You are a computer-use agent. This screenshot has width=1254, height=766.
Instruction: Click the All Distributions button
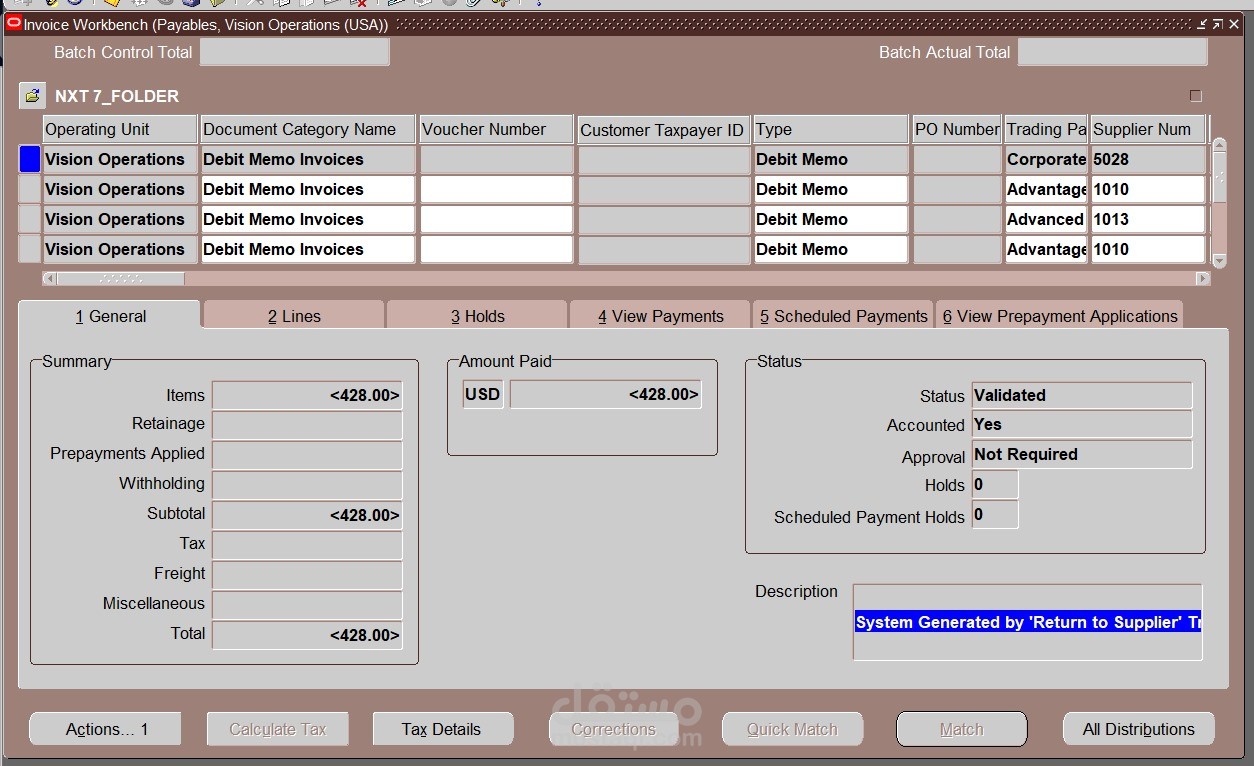click(1138, 729)
